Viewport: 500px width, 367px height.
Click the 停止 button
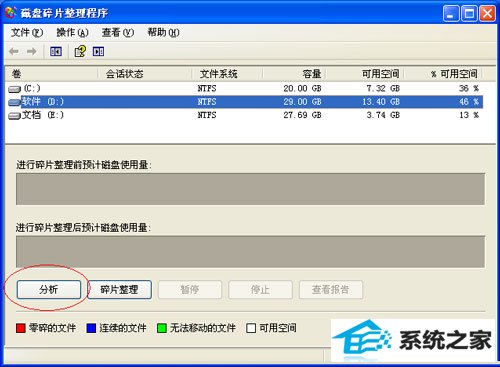[260, 289]
